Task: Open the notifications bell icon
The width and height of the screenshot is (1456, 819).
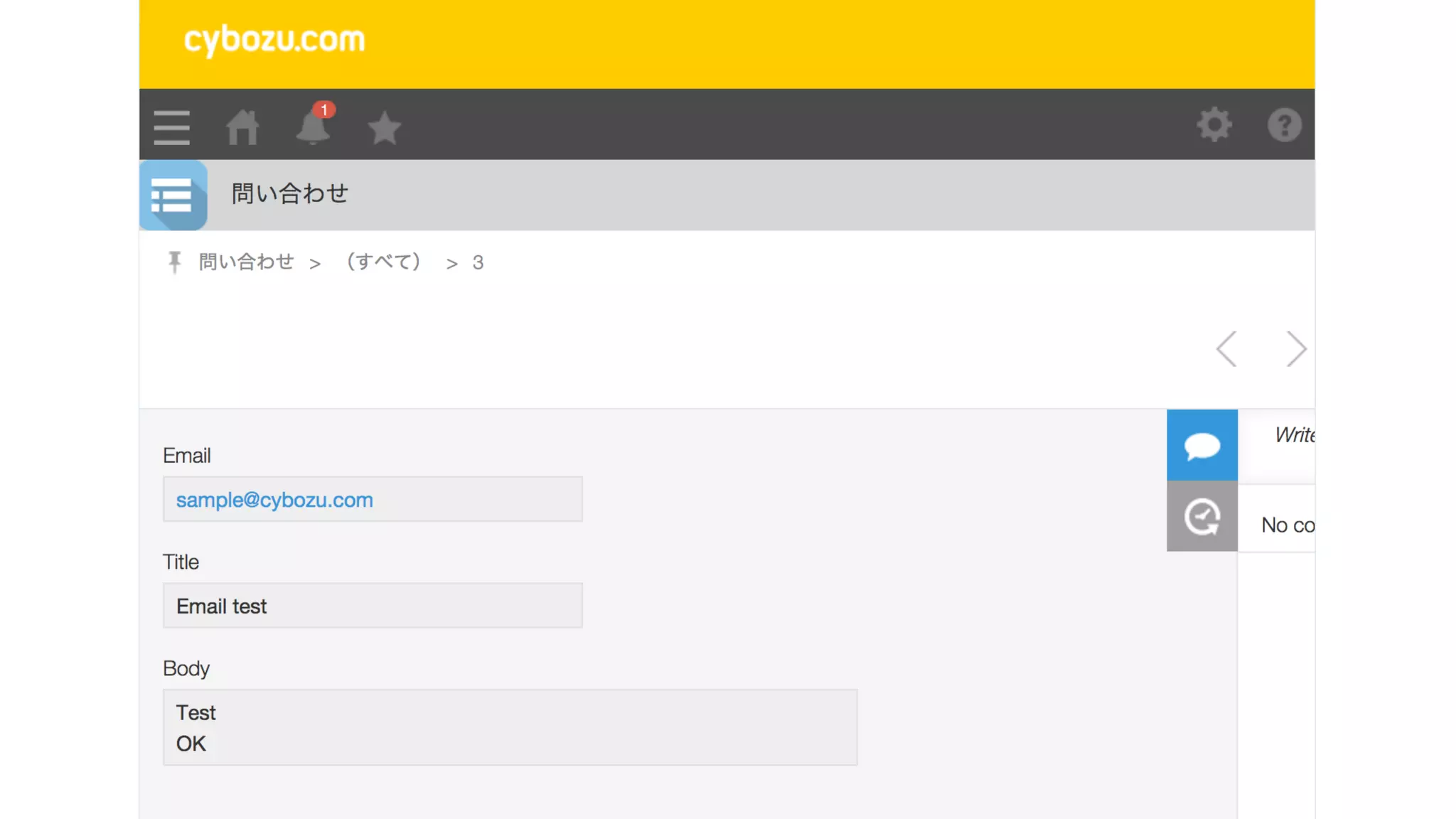Action: pos(313,127)
